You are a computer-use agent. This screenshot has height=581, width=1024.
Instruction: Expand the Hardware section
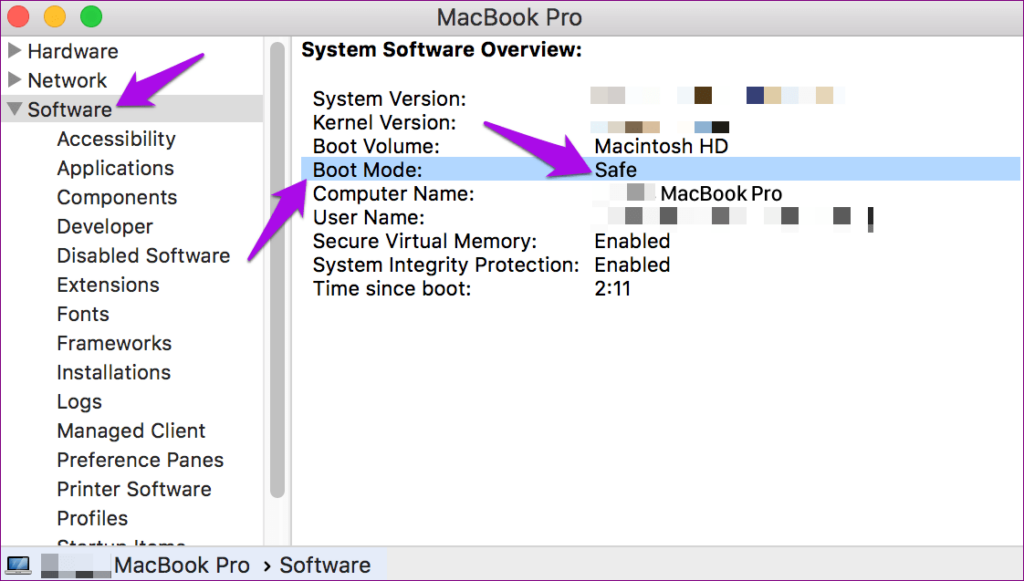14,51
